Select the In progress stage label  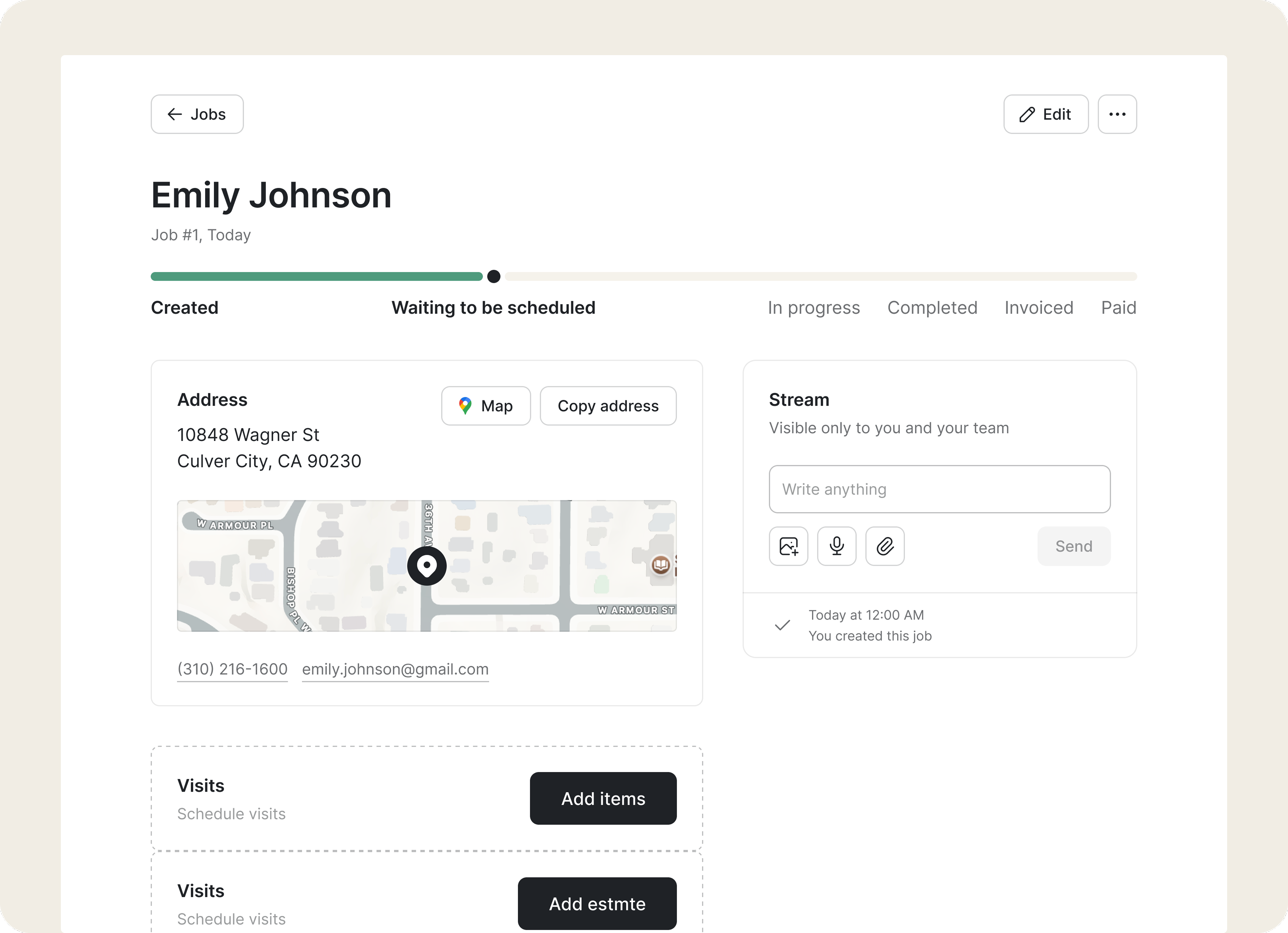[x=814, y=307]
